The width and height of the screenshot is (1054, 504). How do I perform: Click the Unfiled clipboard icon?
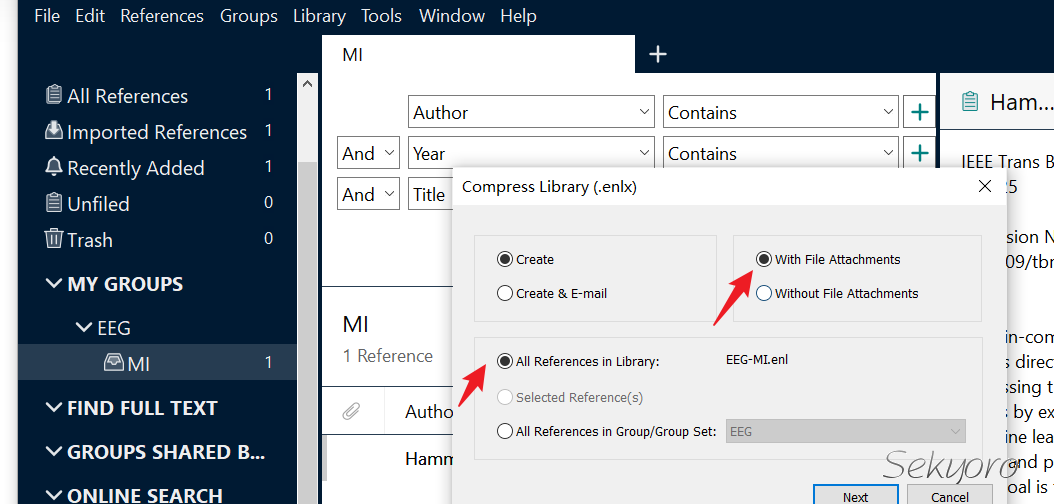[54, 204]
